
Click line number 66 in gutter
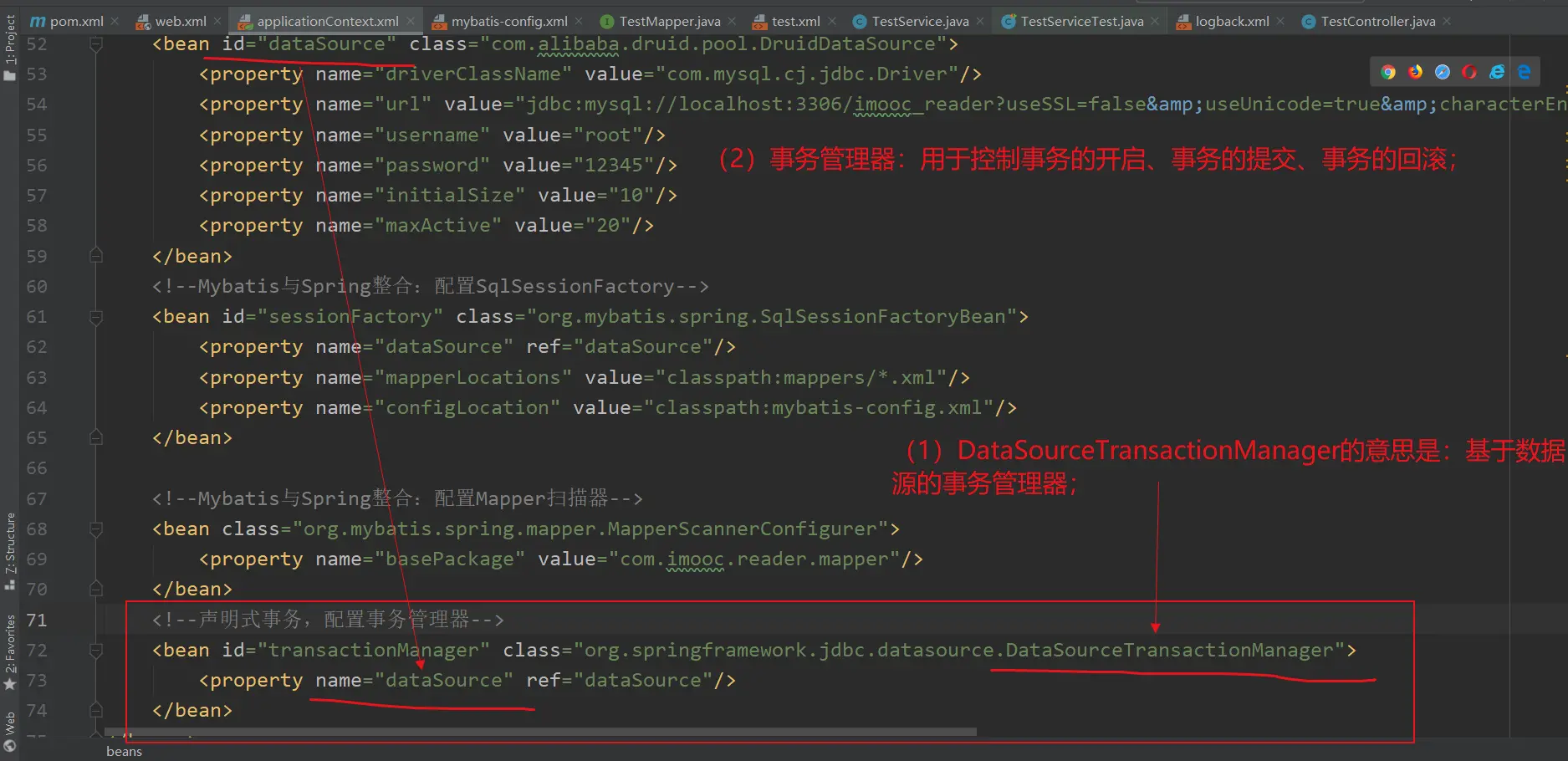(37, 468)
